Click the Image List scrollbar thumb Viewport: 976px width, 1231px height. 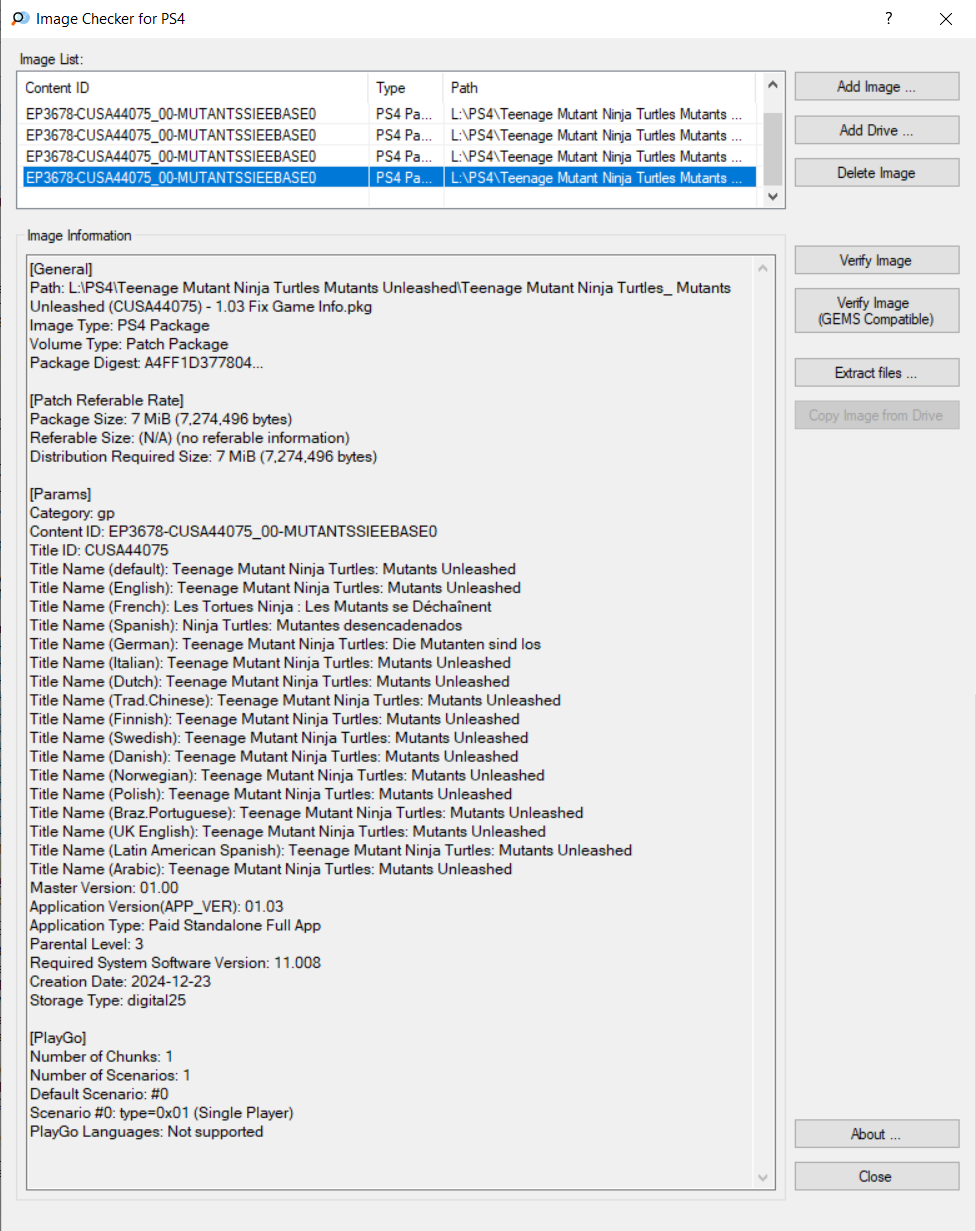pyautogui.click(x=771, y=147)
